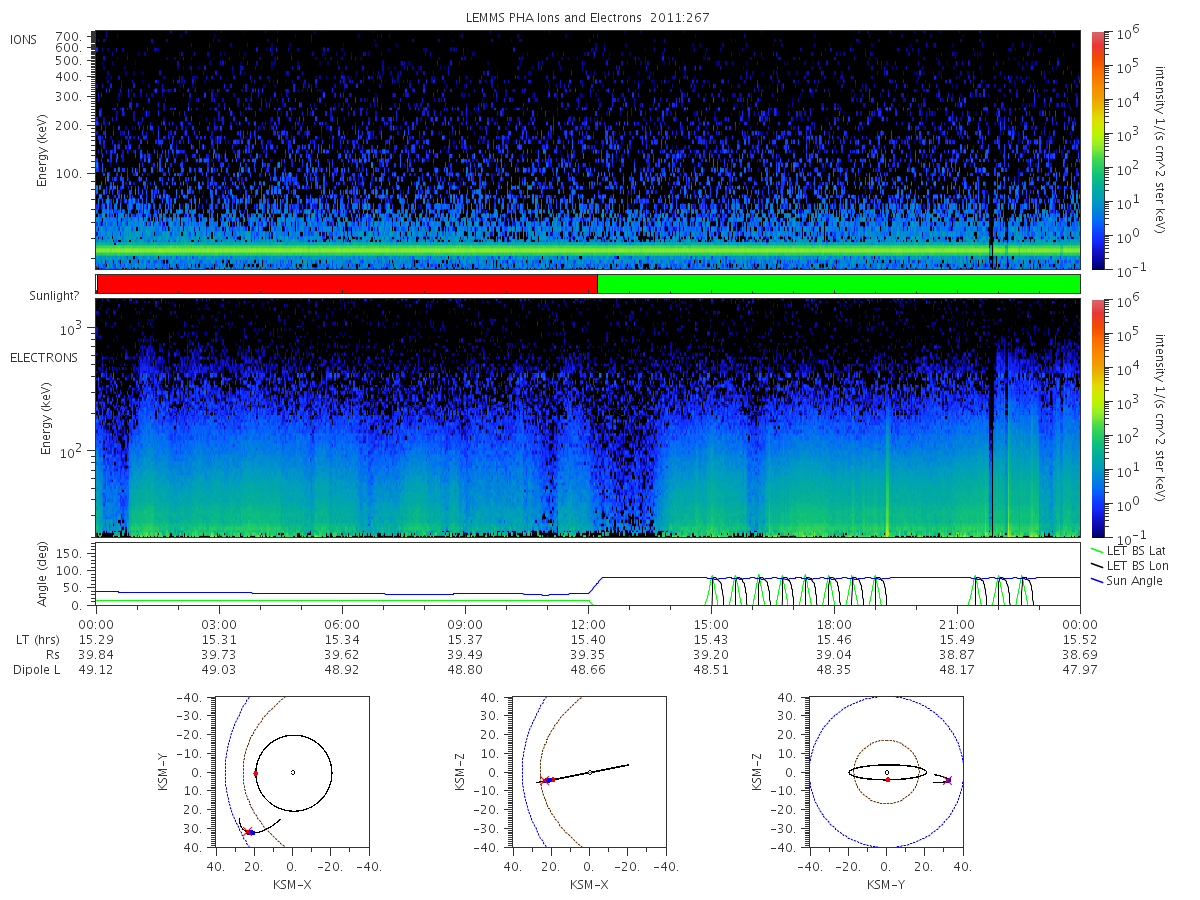Click the Angle (deg) line plot panel
The width and height of the screenshot is (1200, 900).
click(x=588, y=574)
